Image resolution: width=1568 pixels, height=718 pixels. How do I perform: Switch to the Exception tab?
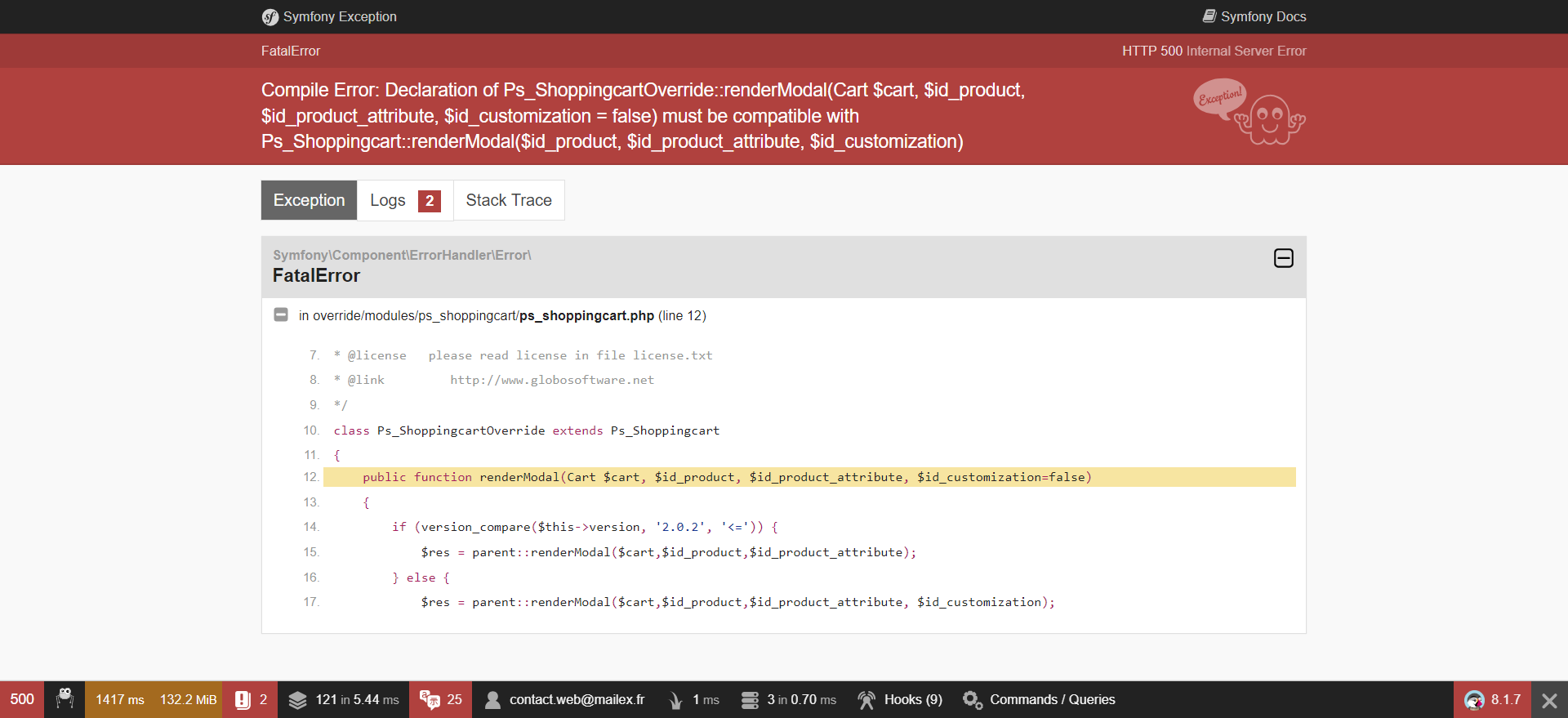point(309,200)
